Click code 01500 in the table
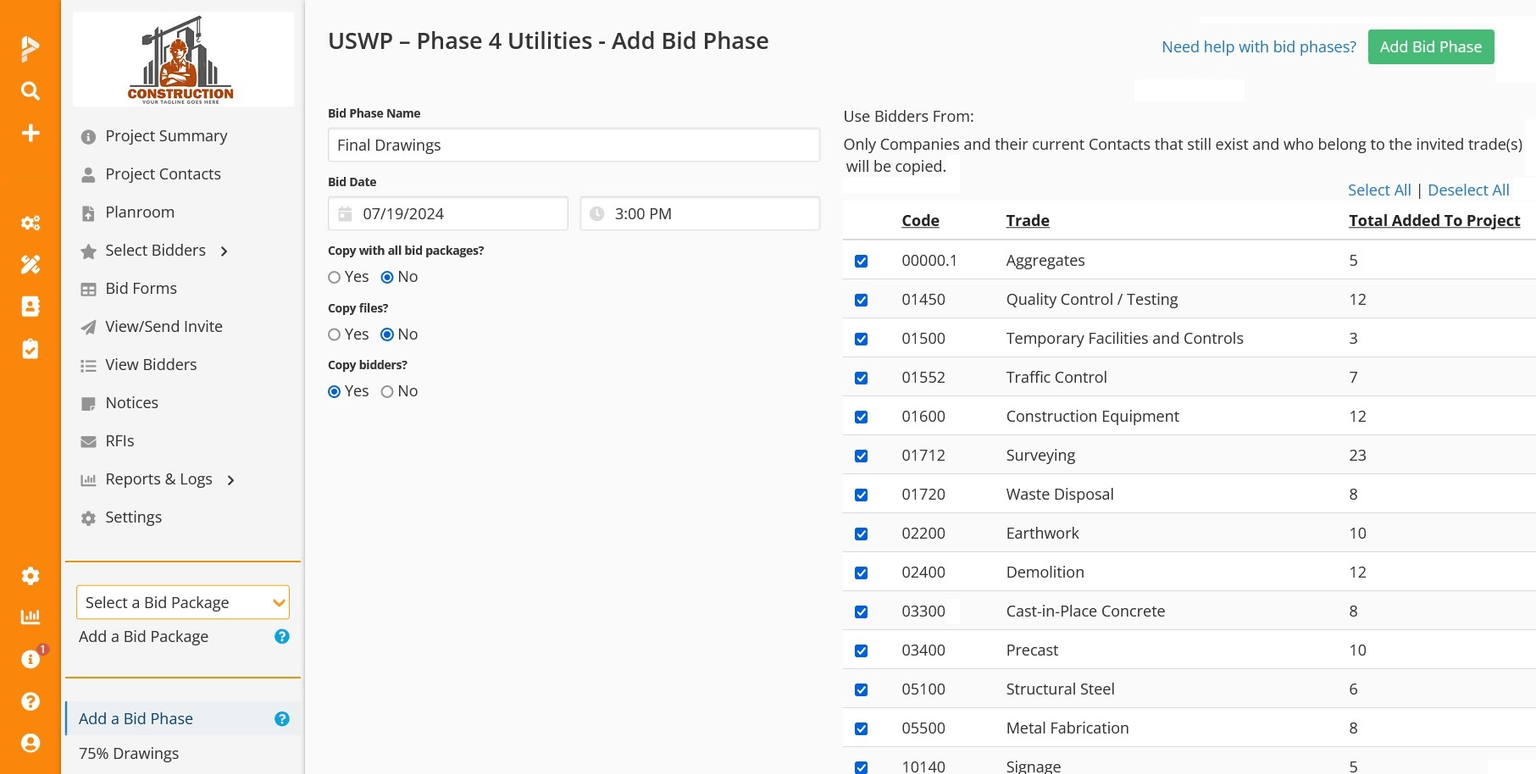This screenshot has width=1536, height=774. [923, 338]
